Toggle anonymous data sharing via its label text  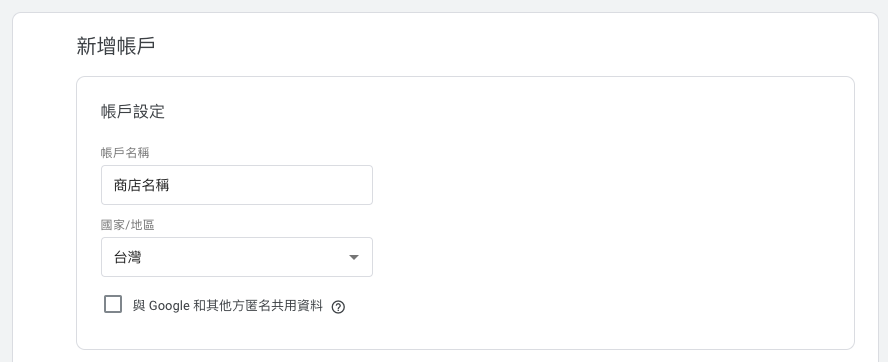tap(228, 306)
